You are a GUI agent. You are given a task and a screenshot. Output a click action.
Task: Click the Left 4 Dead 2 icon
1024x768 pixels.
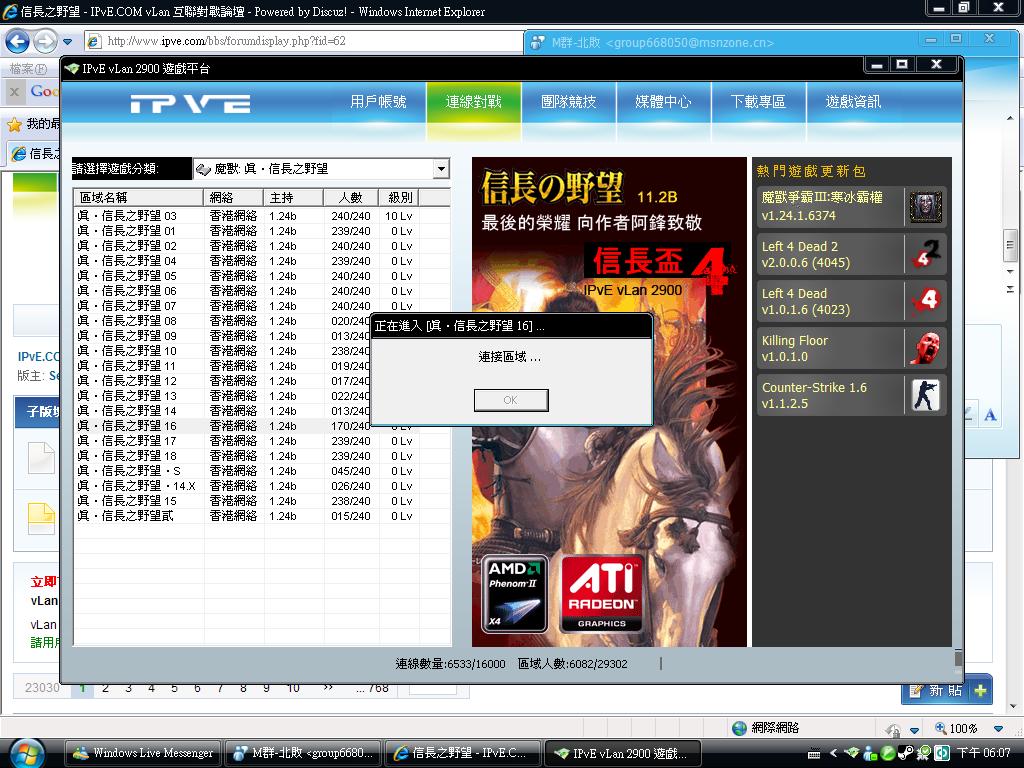(925, 254)
